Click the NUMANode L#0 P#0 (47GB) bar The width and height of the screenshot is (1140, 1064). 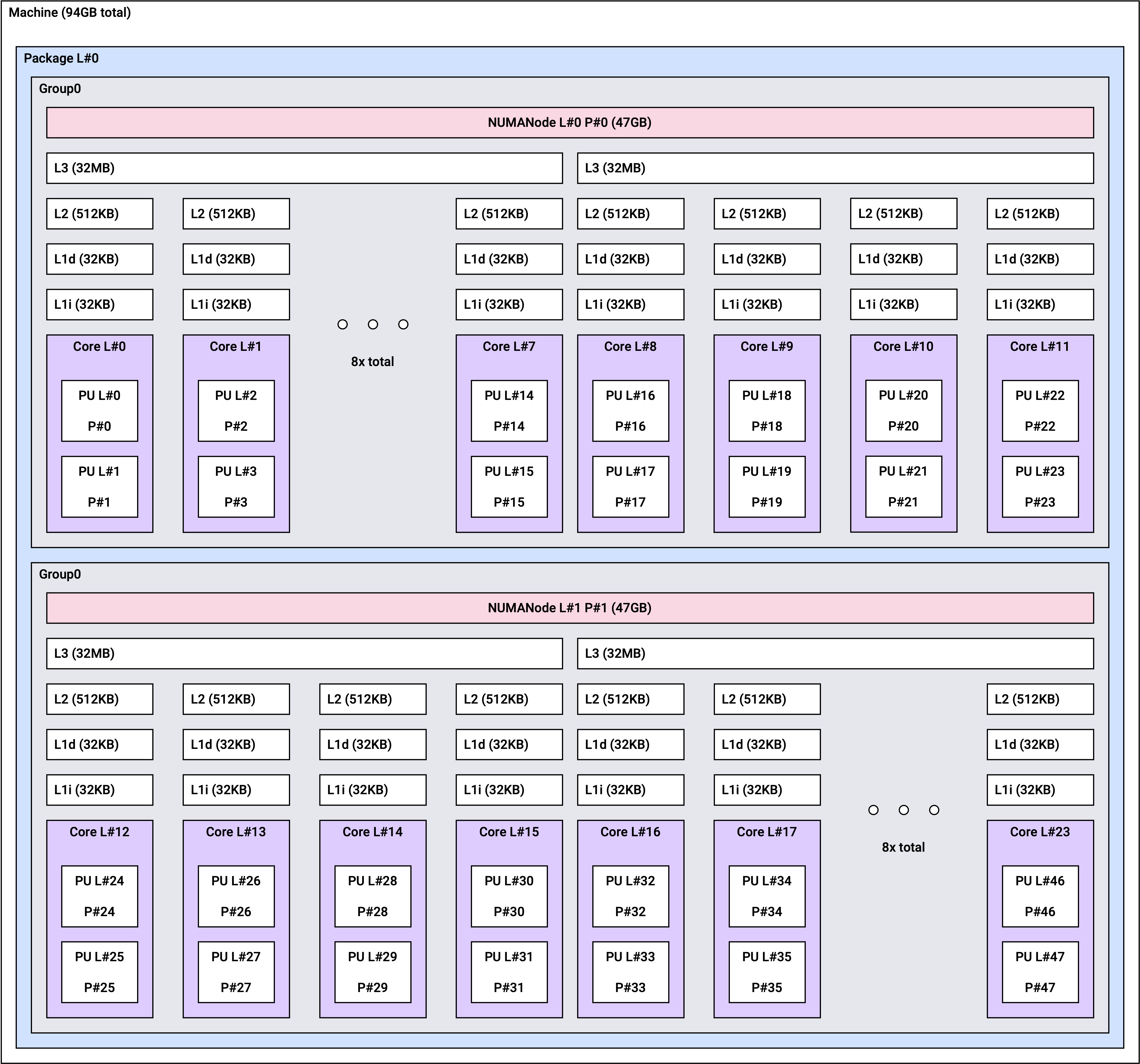tap(570, 123)
